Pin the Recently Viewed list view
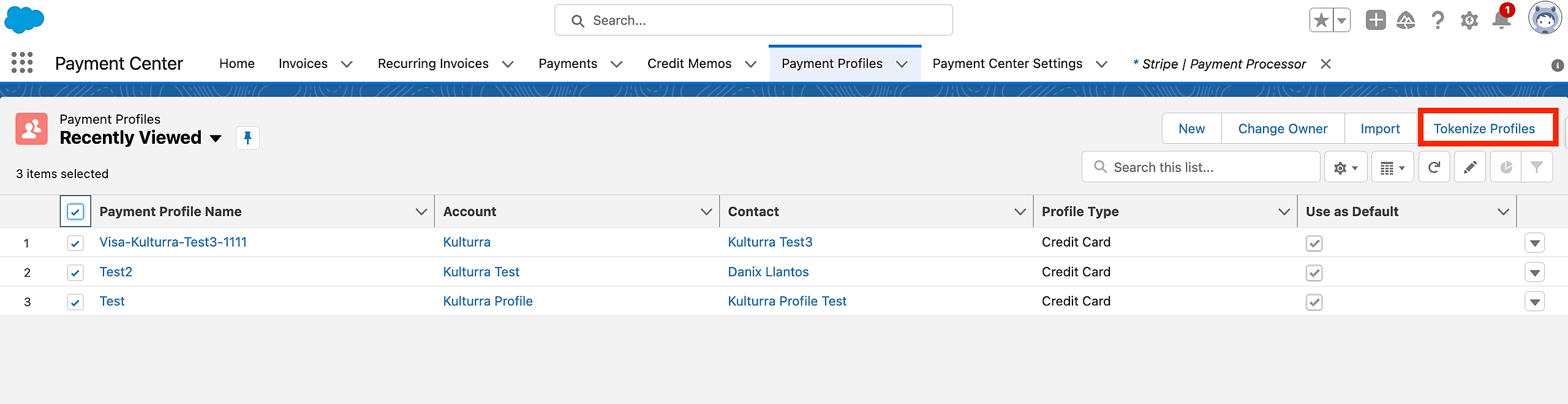Viewport: 1568px width, 404px height. pos(247,138)
